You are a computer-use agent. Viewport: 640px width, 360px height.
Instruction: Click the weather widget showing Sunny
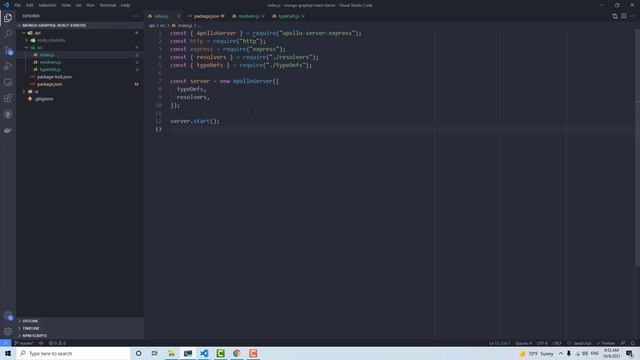point(536,353)
